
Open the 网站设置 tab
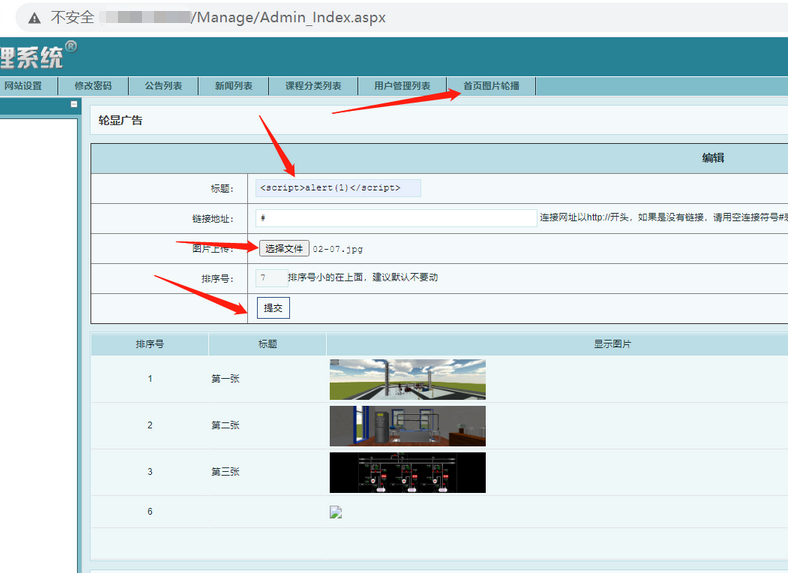(x=23, y=86)
